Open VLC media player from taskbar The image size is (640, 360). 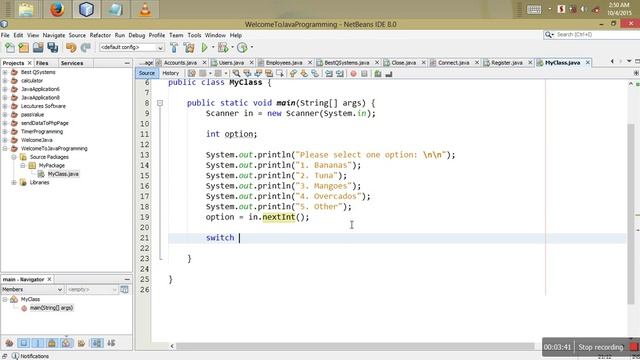pyautogui.click(x=145, y=9)
